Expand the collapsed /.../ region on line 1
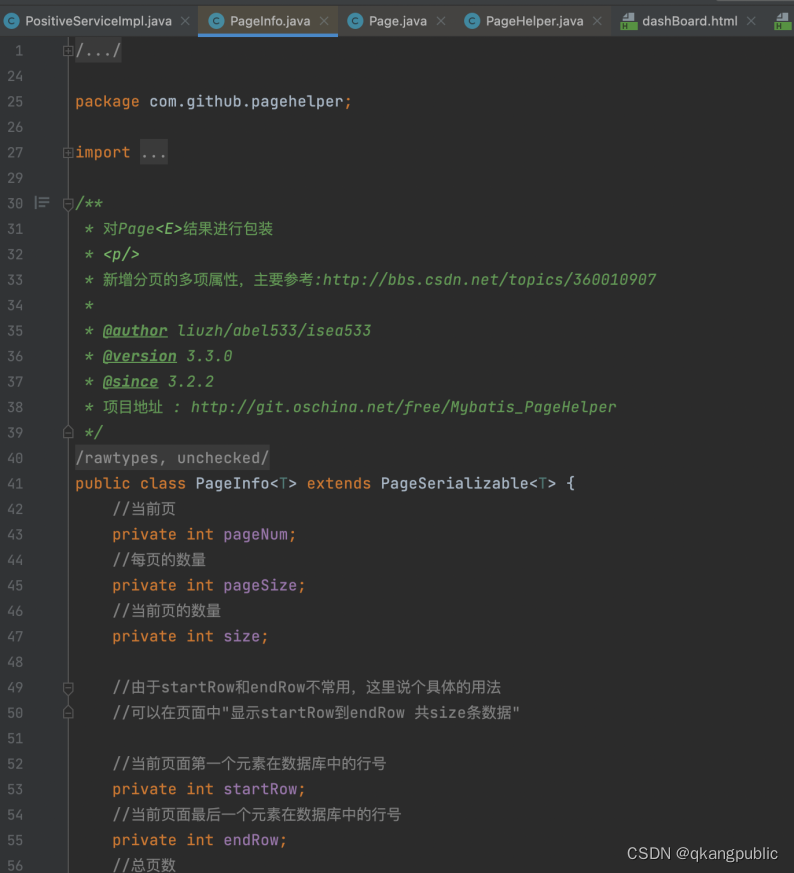The height and width of the screenshot is (873, 794). pyautogui.click(x=67, y=48)
